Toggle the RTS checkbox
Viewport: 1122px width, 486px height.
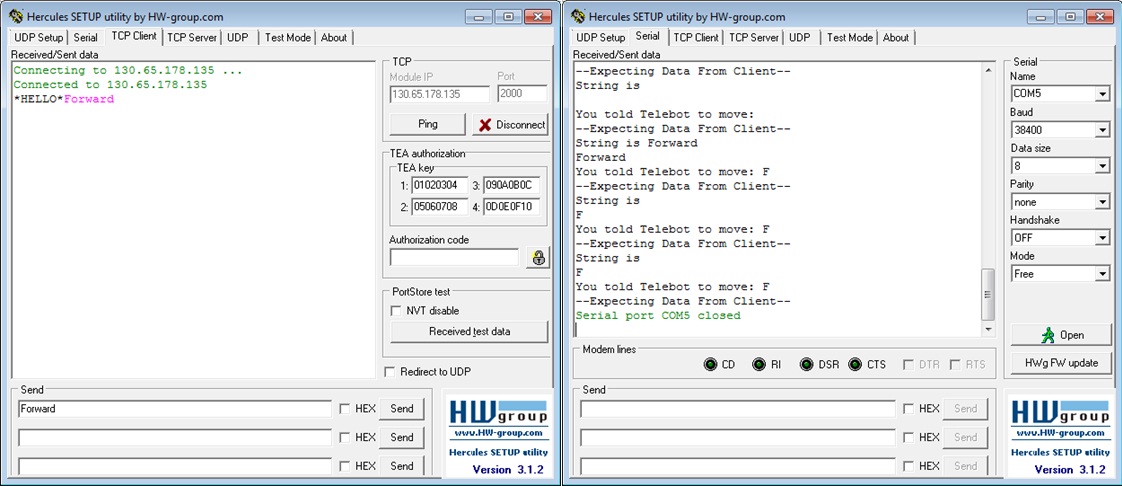pos(955,365)
